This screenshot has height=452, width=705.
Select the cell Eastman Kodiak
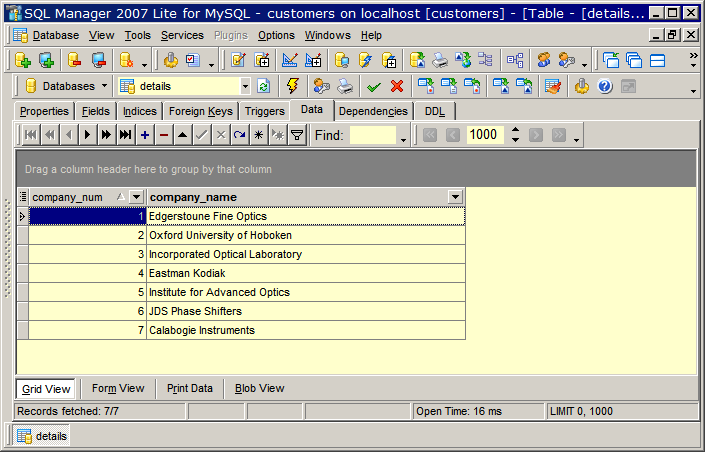pos(306,273)
